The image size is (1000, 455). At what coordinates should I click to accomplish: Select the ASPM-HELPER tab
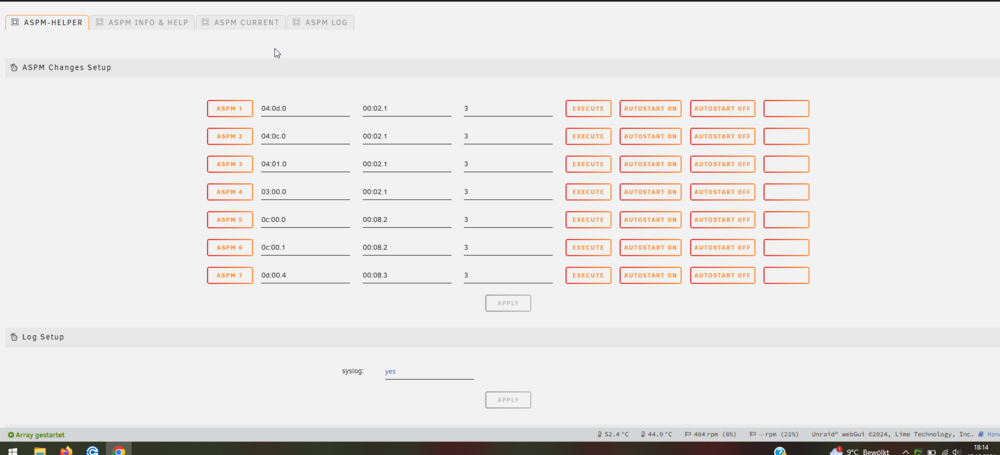47,22
